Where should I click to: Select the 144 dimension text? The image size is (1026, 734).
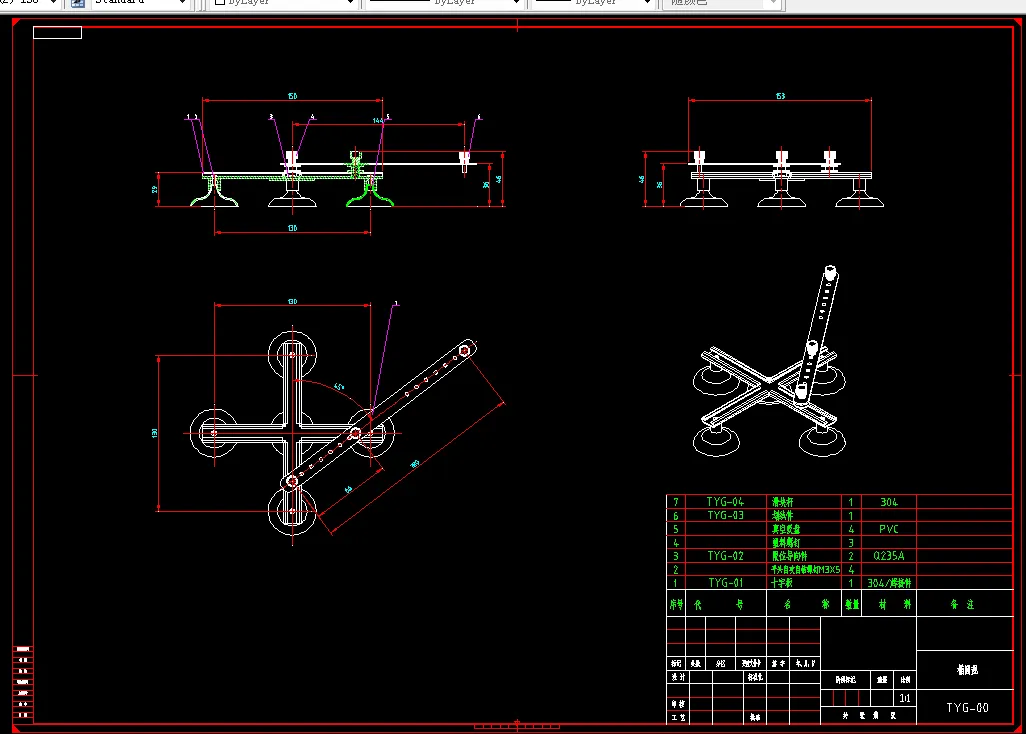tap(378, 120)
